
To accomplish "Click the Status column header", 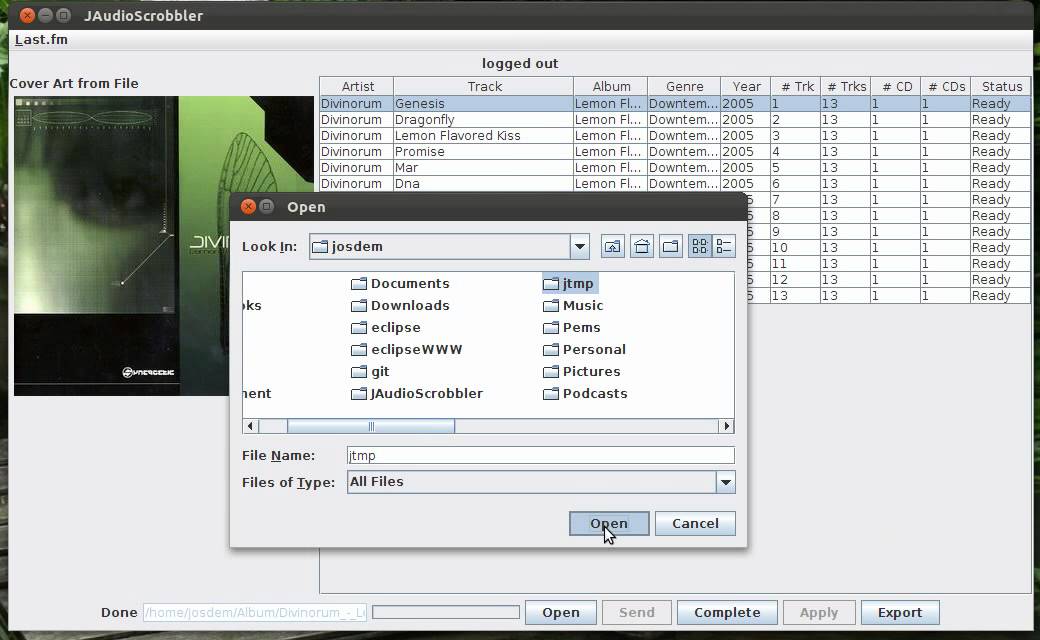I will click(x=1002, y=87).
